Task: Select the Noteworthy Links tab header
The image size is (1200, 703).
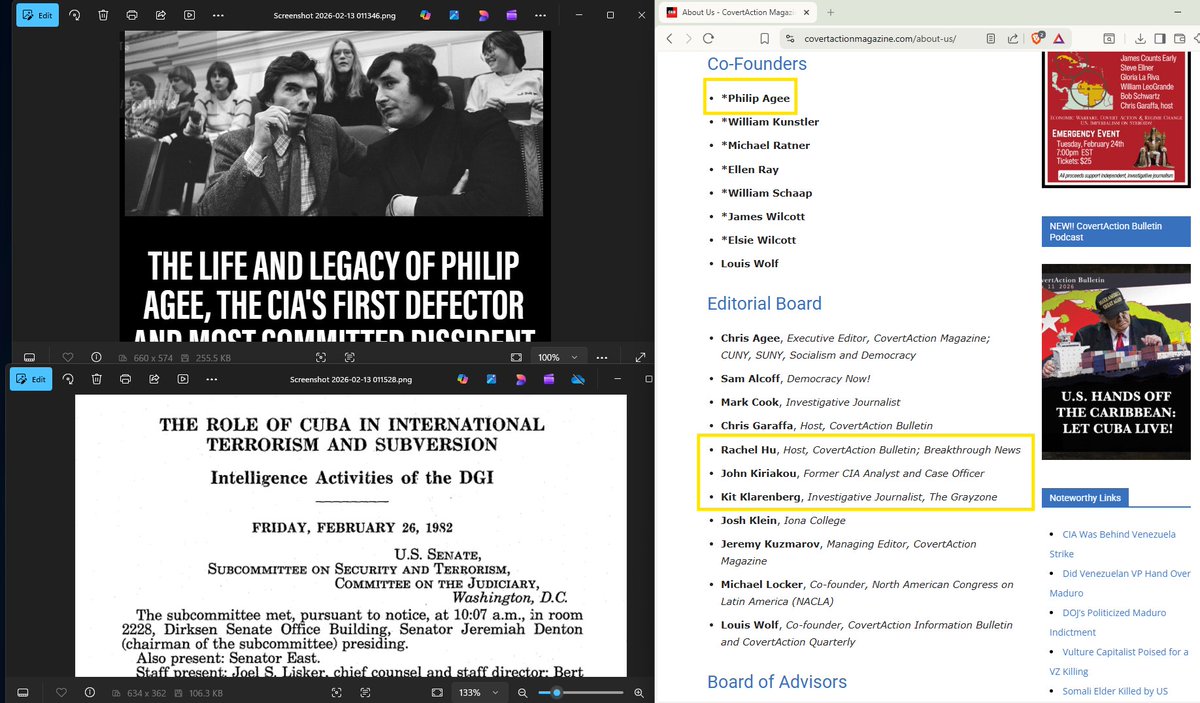Action: [x=1086, y=497]
